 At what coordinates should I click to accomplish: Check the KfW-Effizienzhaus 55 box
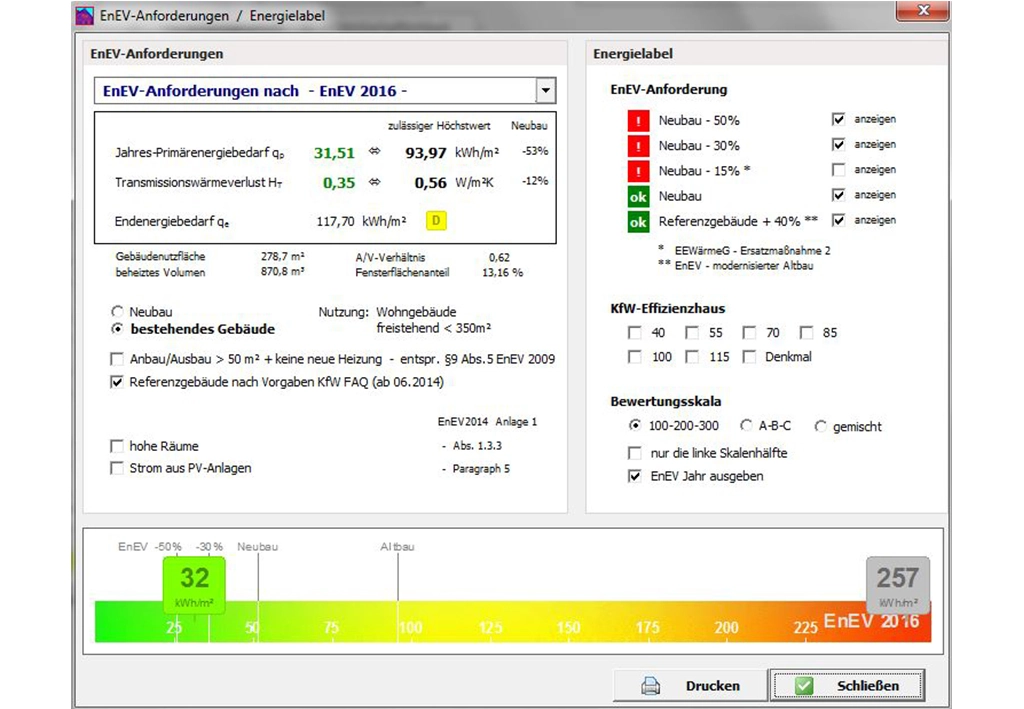(692, 333)
